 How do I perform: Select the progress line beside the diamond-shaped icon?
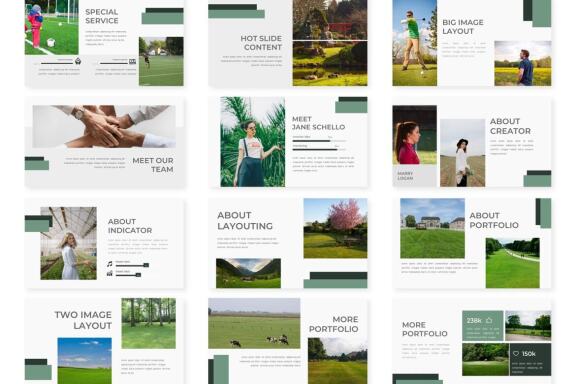click(x=57, y=63)
